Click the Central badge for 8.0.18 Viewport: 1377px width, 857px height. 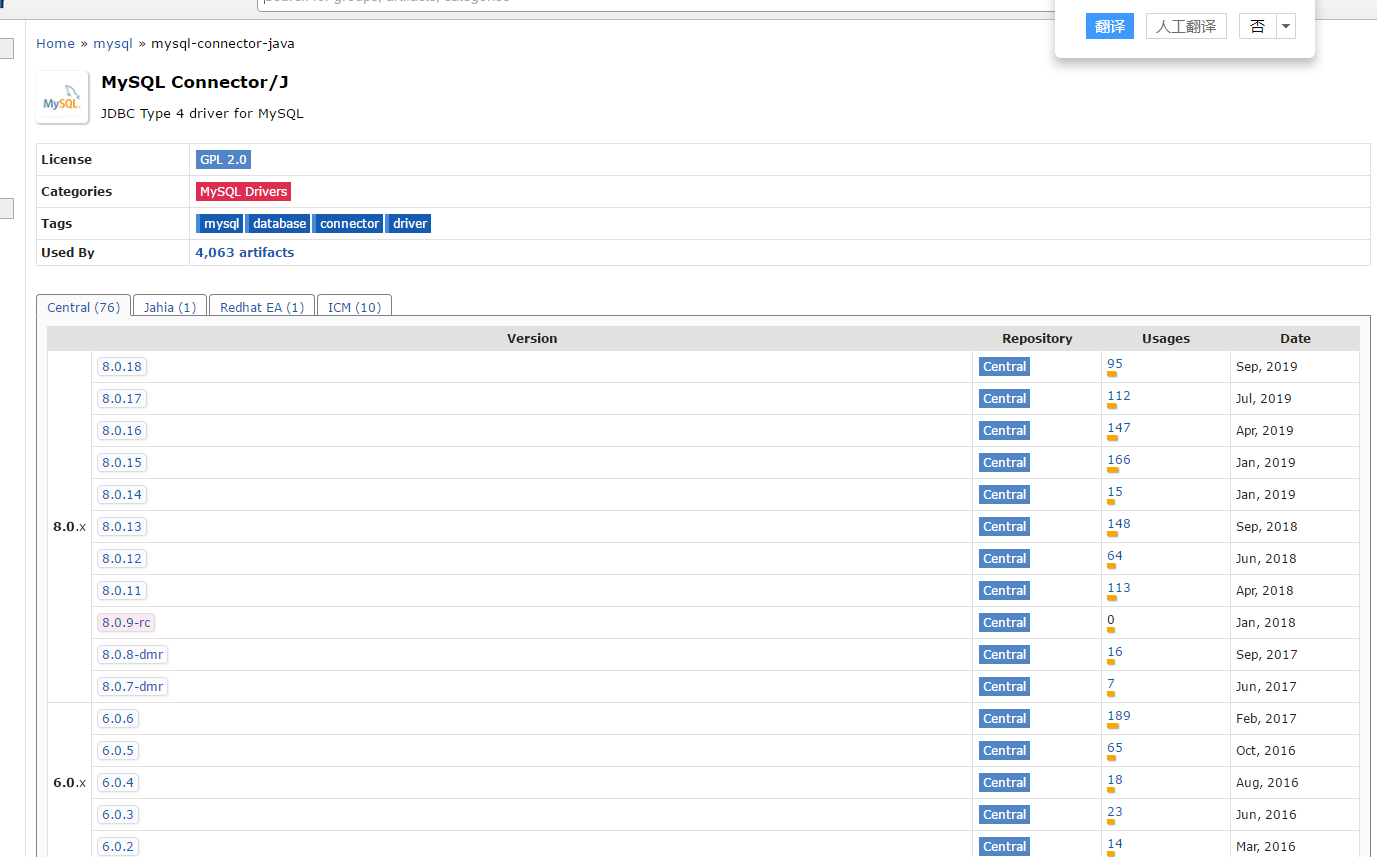tap(1004, 366)
